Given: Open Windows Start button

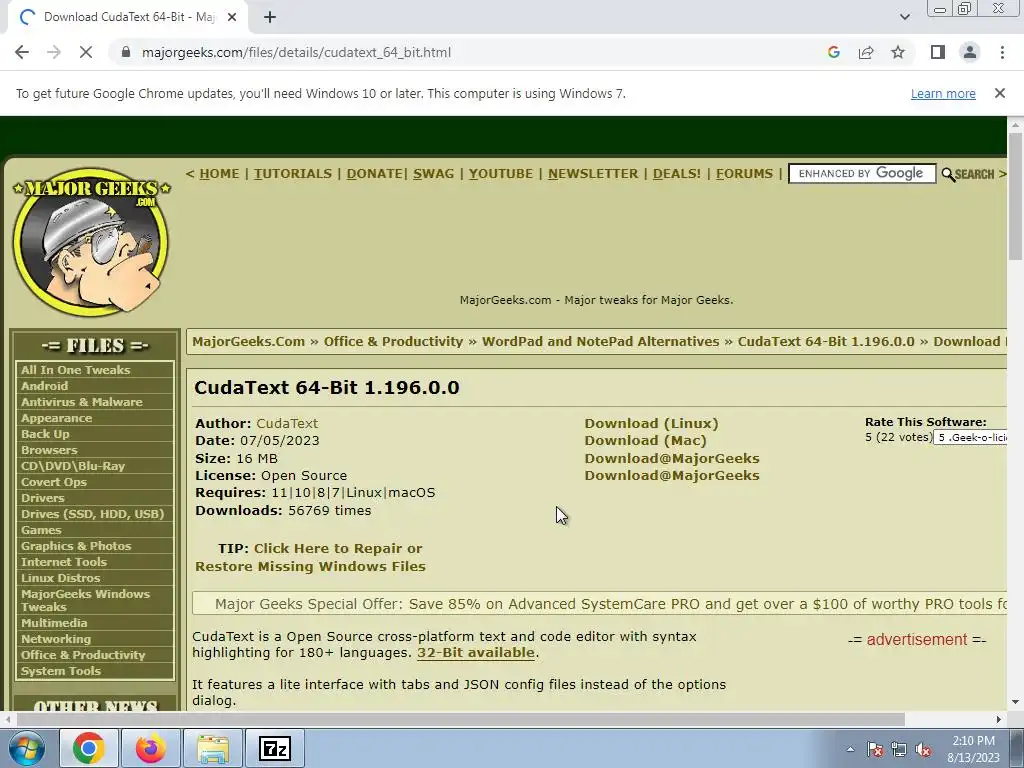Looking at the screenshot, I should (x=27, y=748).
